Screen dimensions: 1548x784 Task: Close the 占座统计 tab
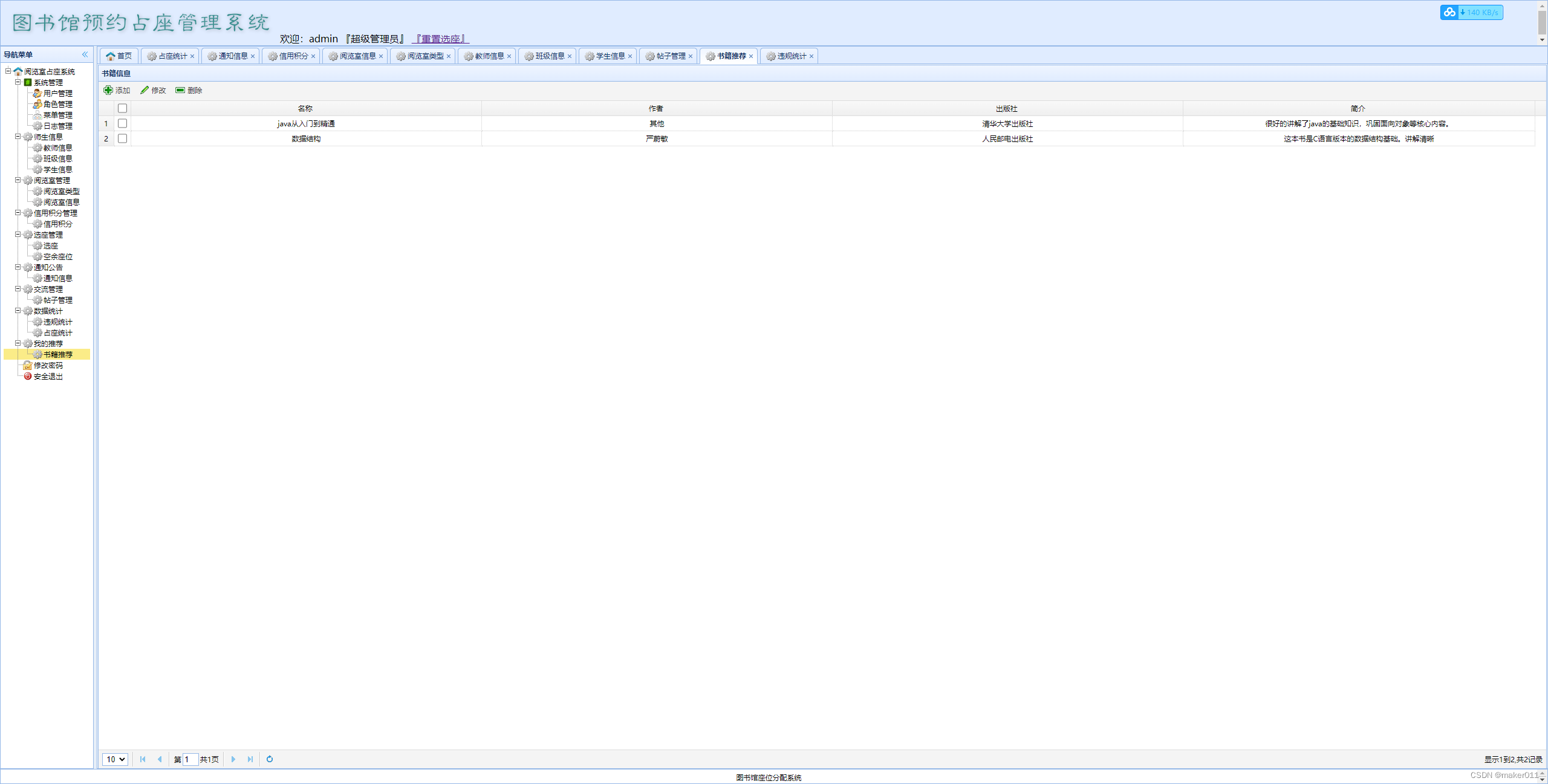tap(192, 56)
